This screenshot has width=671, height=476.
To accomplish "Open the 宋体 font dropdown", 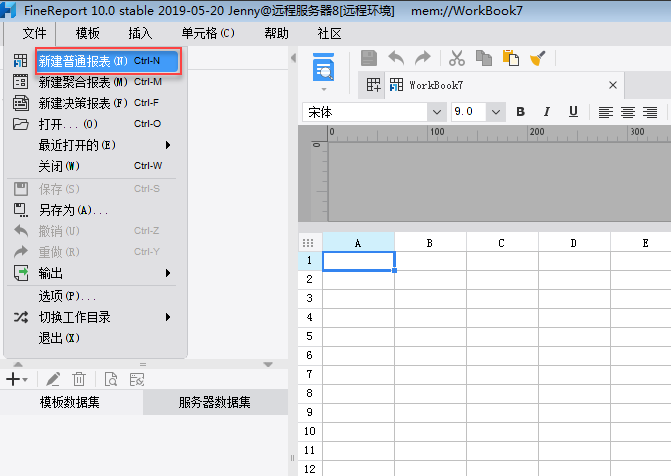I will [x=436, y=112].
